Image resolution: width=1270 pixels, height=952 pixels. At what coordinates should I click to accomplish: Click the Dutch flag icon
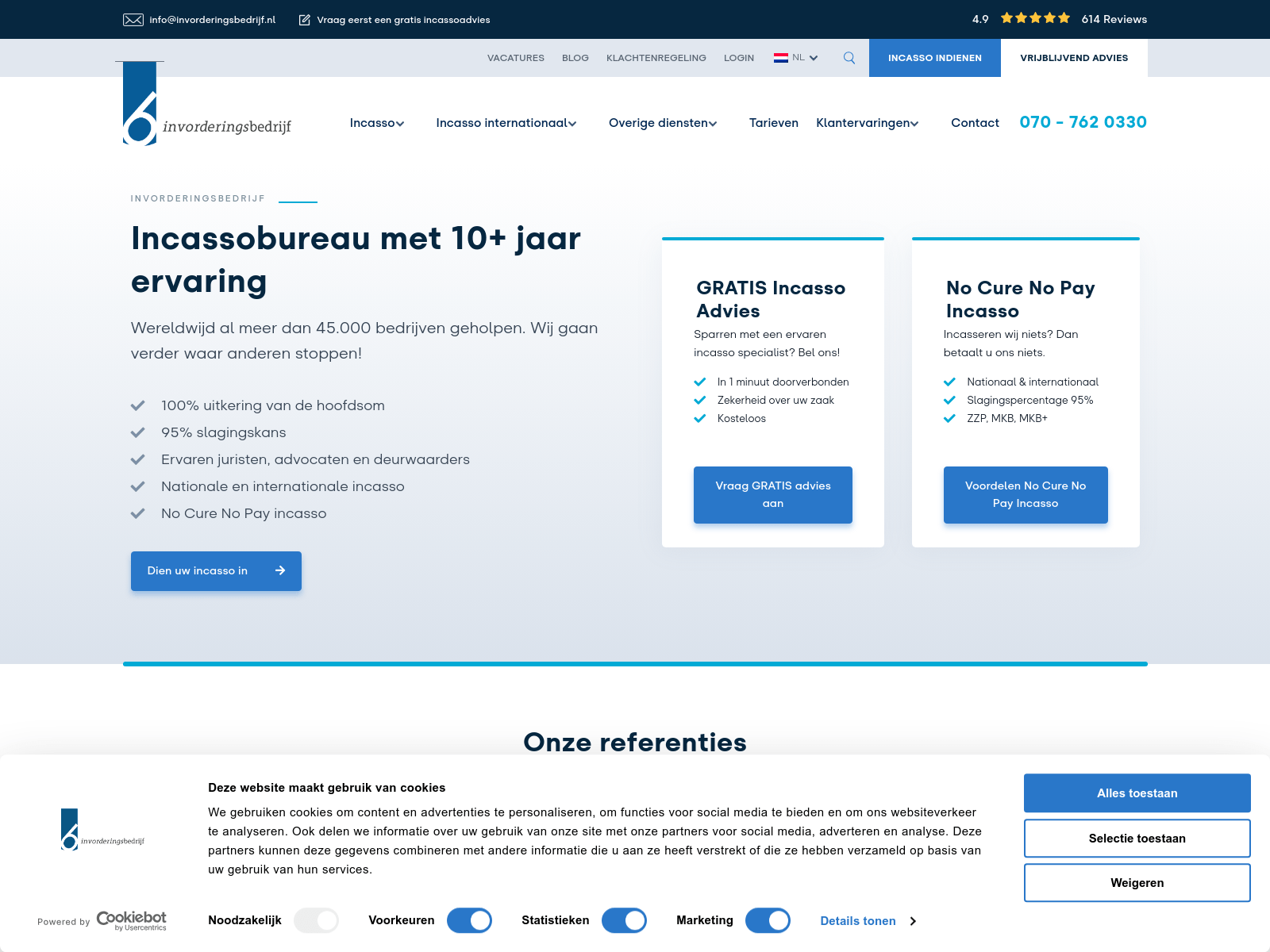(x=781, y=58)
